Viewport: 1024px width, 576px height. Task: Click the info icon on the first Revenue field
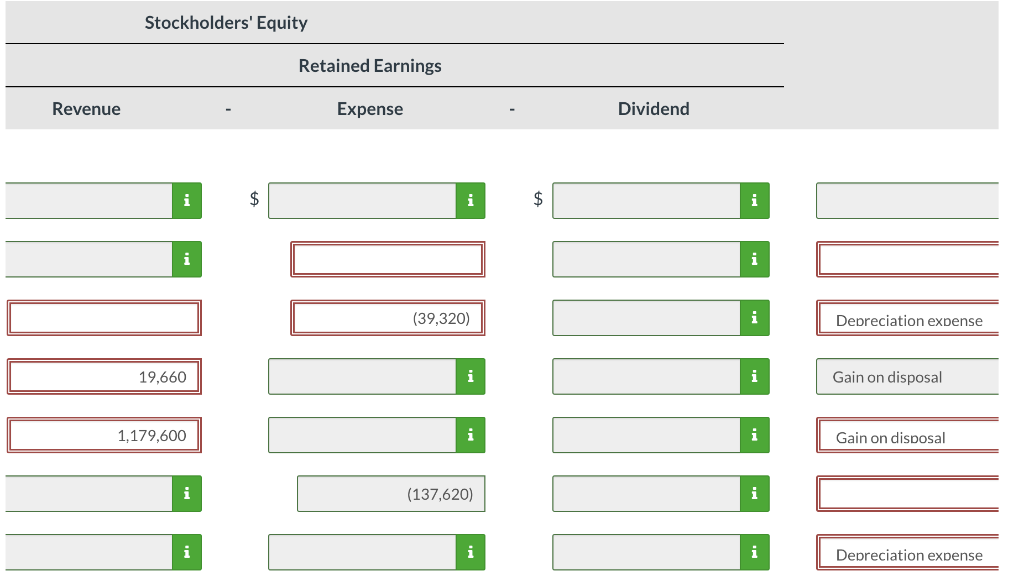coord(185,200)
